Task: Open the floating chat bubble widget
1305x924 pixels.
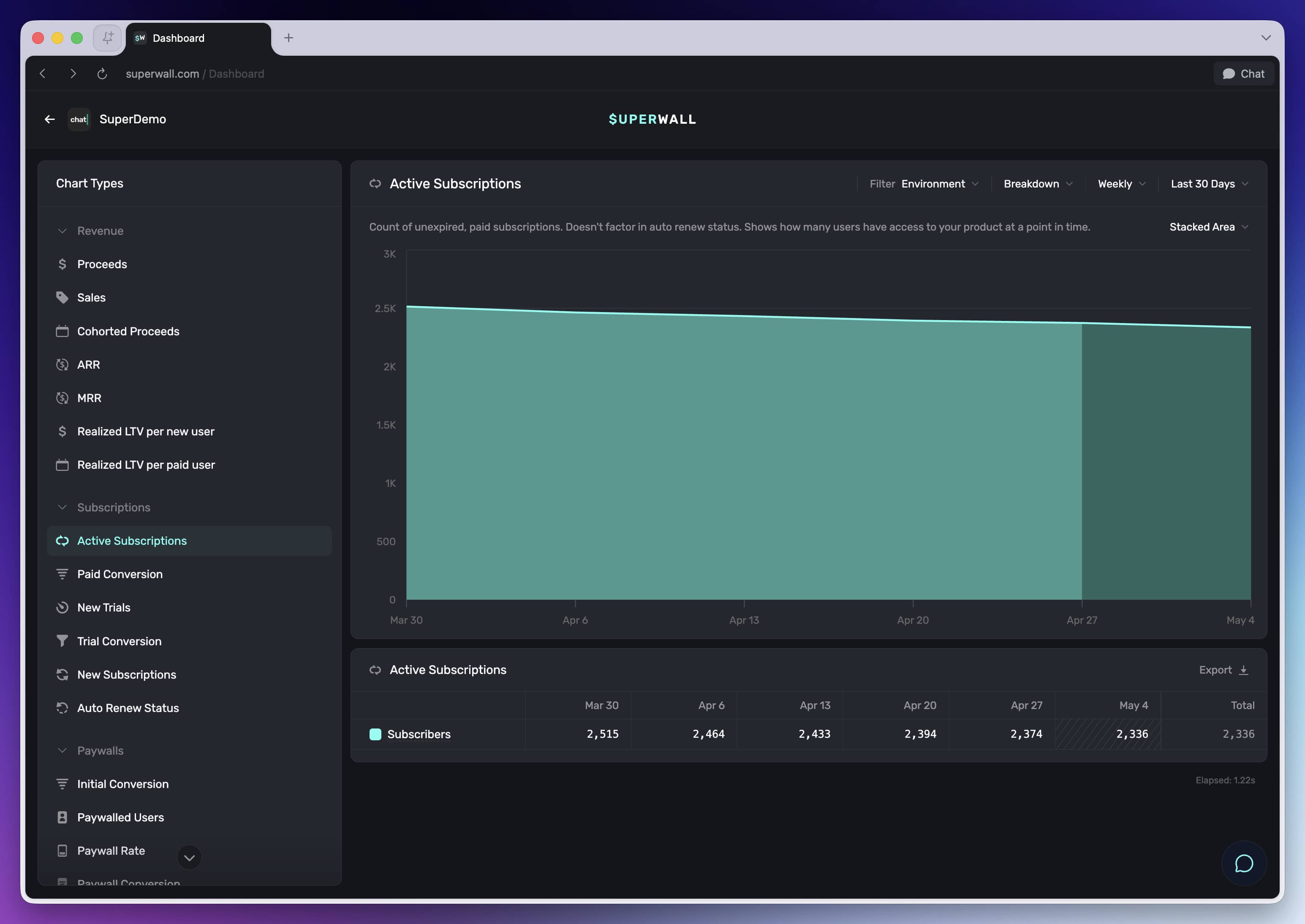Action: pos(1244,863)
